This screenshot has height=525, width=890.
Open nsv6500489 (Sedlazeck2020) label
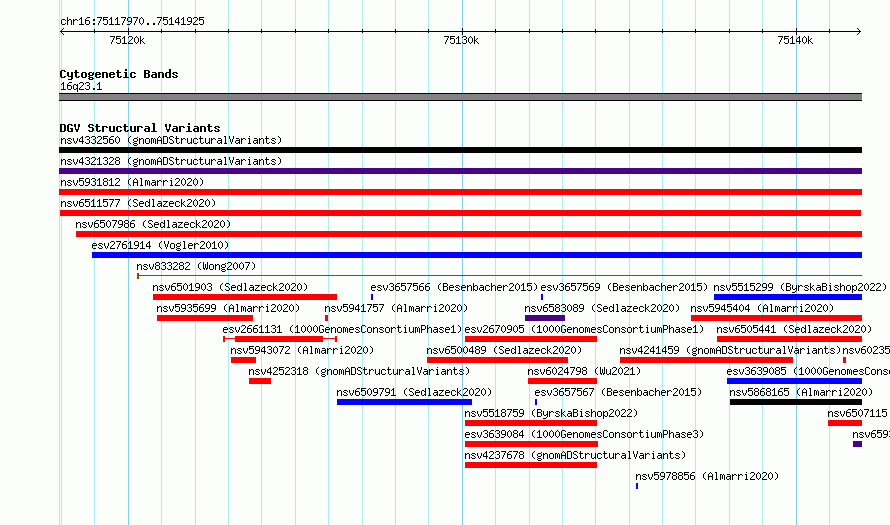coord(504,350)
